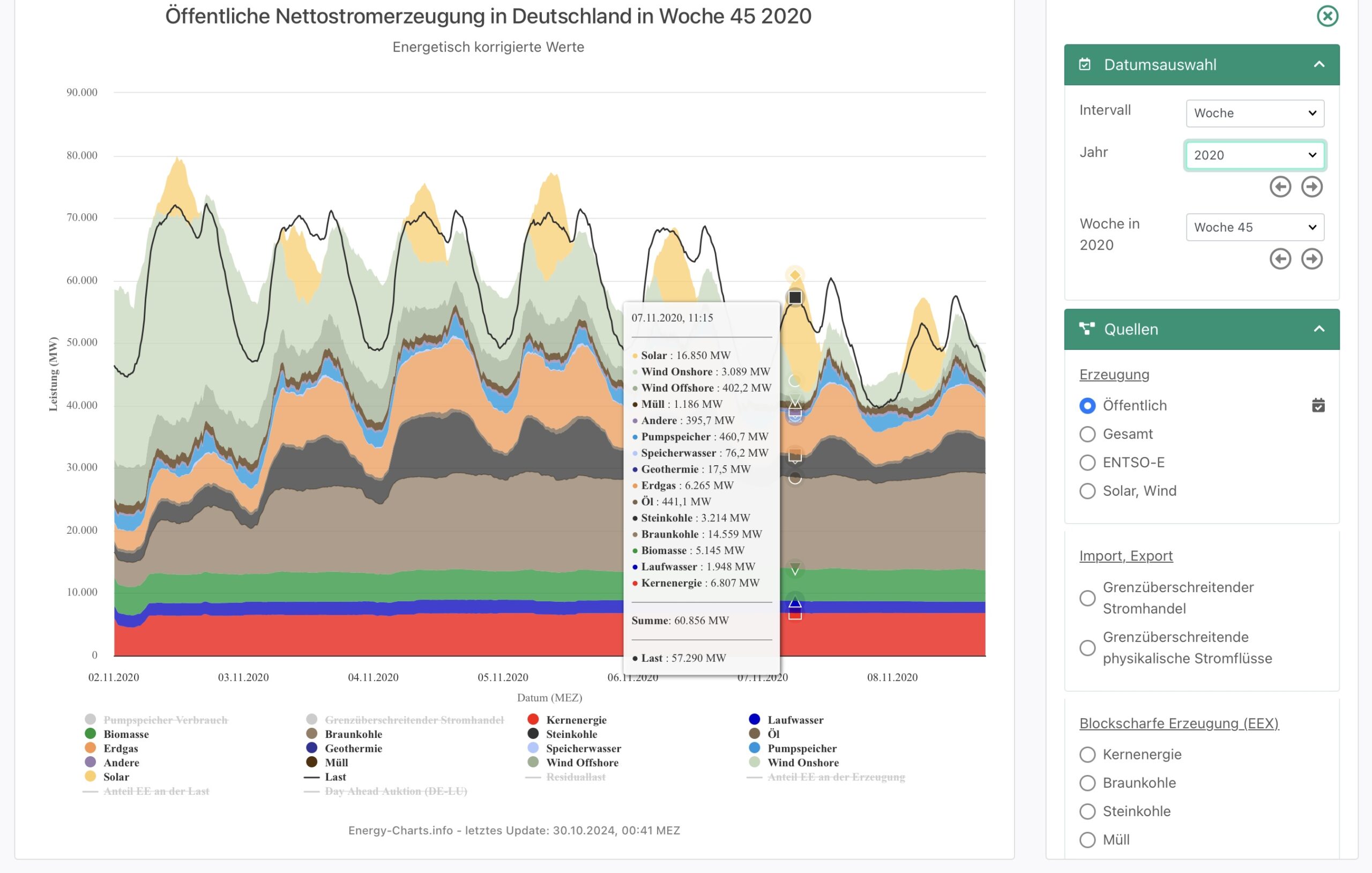This screenshot has width=1372, height=873.
Task: Open the Intervall dropdown showing Woche
Action: [x=1255, y=114]
